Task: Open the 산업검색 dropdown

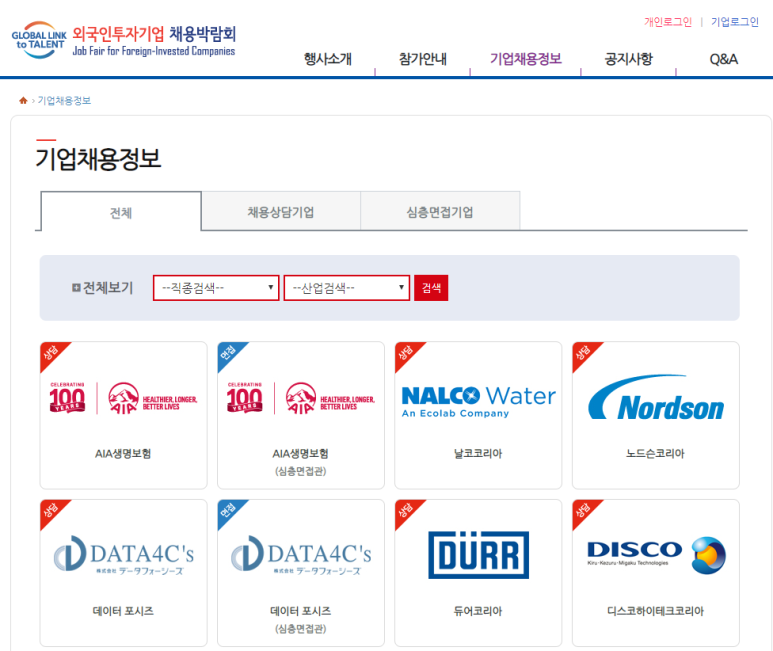Action: click(x=347, y=288)
